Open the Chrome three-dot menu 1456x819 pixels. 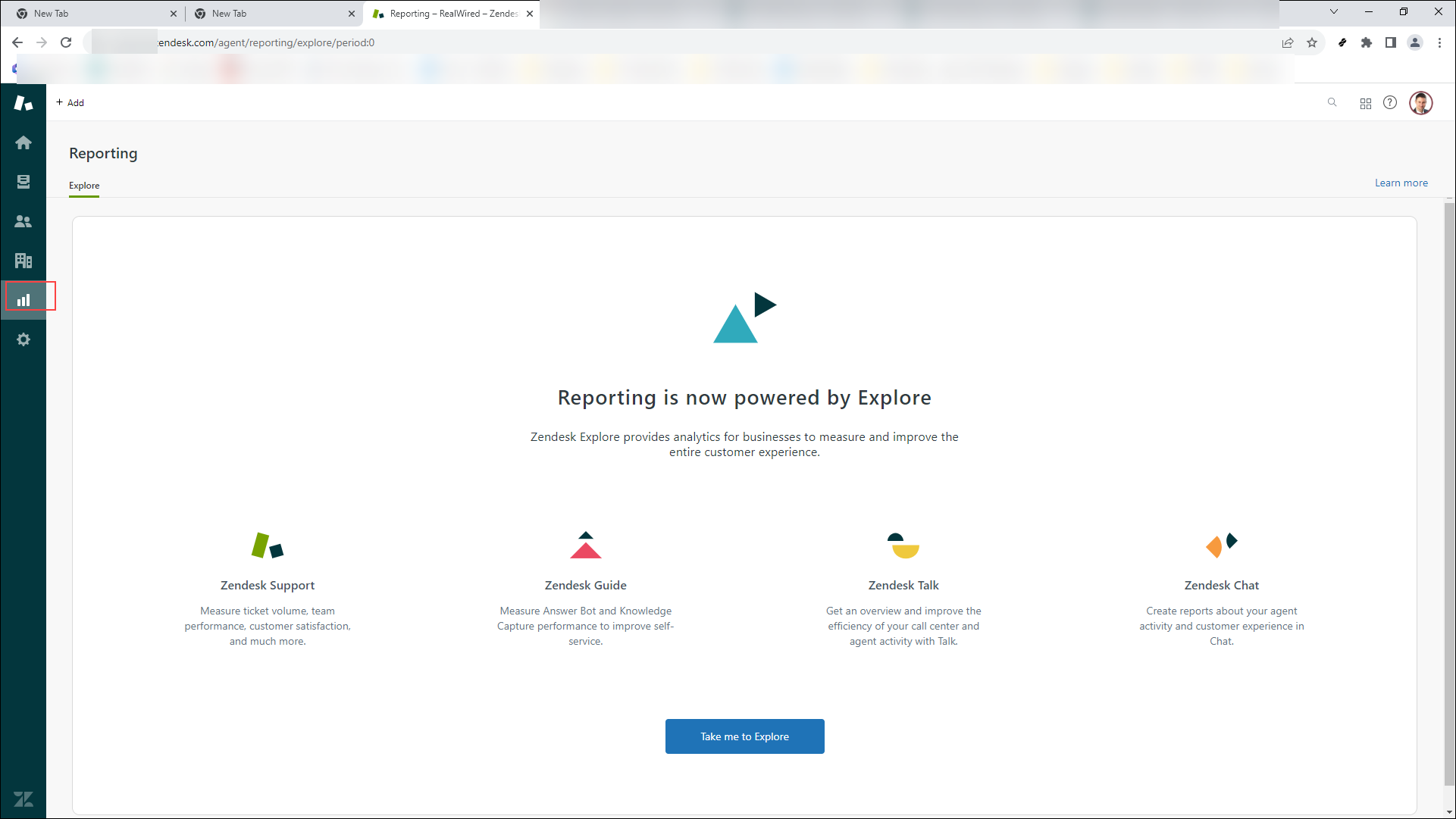[1439, 42]
